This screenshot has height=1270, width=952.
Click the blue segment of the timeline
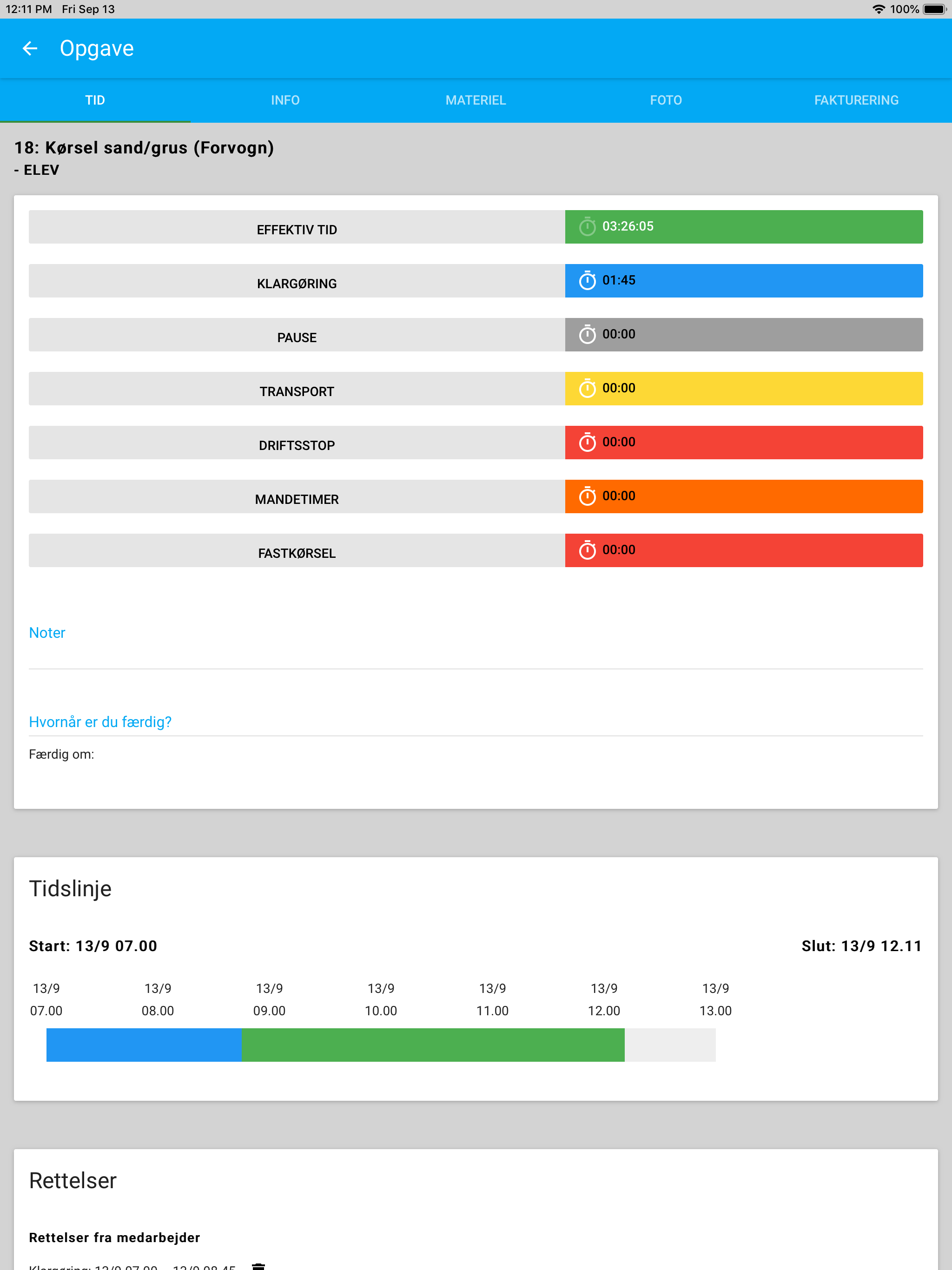(x=144, y=1045)
